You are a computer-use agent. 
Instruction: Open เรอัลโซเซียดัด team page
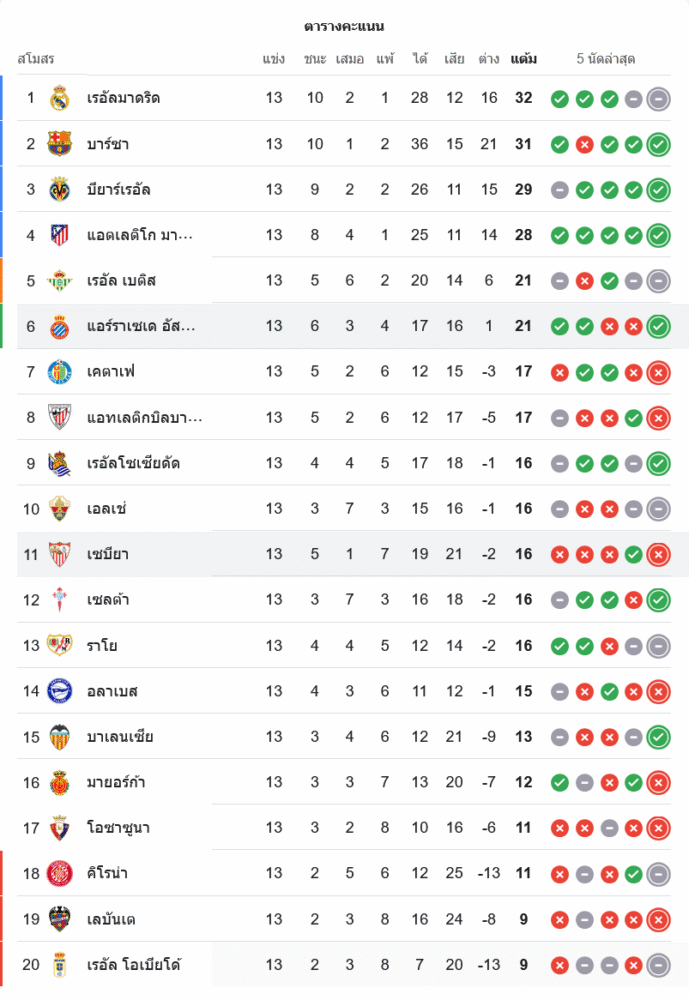coord(133,463)
